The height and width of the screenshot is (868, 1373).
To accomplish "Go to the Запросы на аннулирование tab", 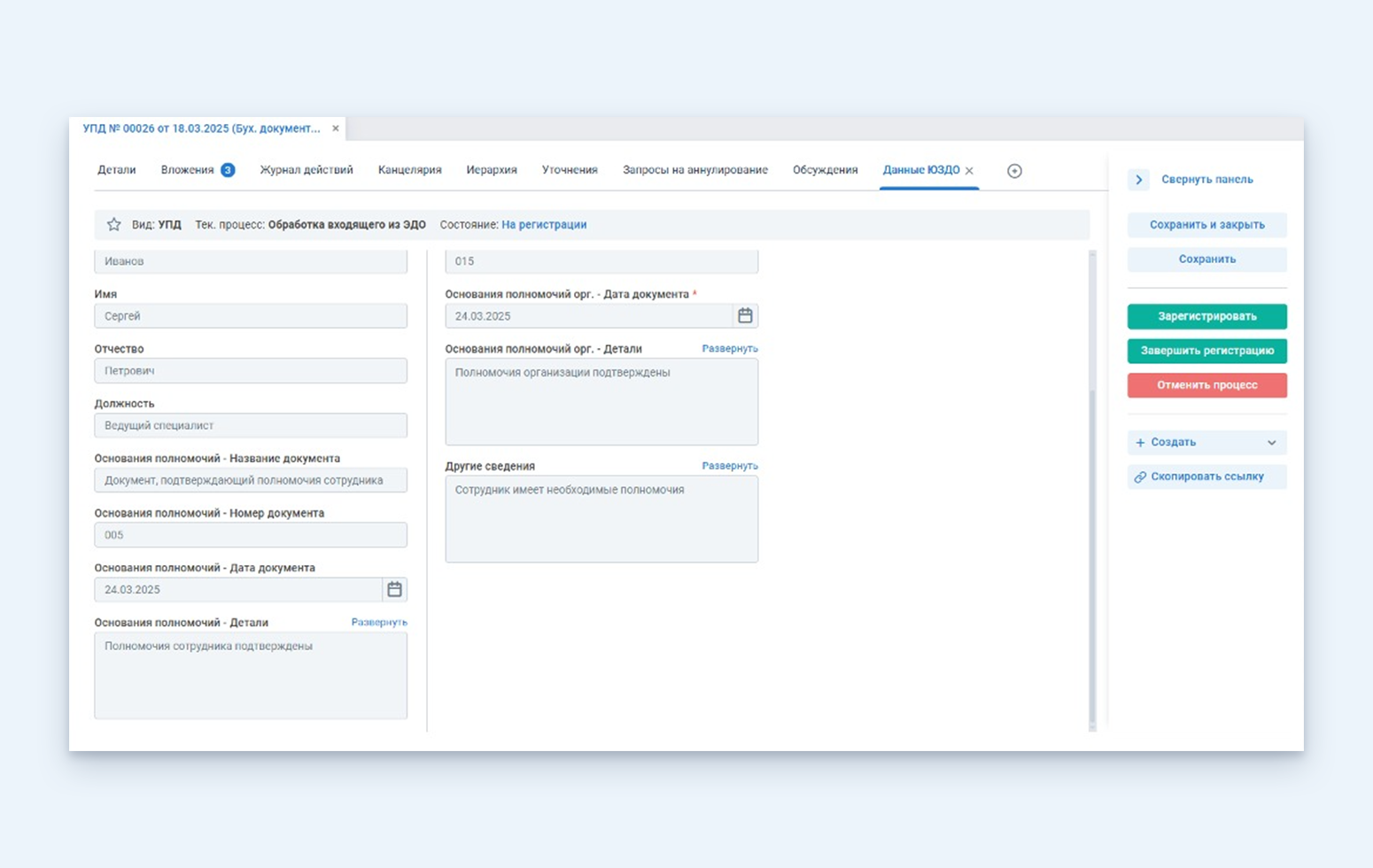I will point(694,170).
